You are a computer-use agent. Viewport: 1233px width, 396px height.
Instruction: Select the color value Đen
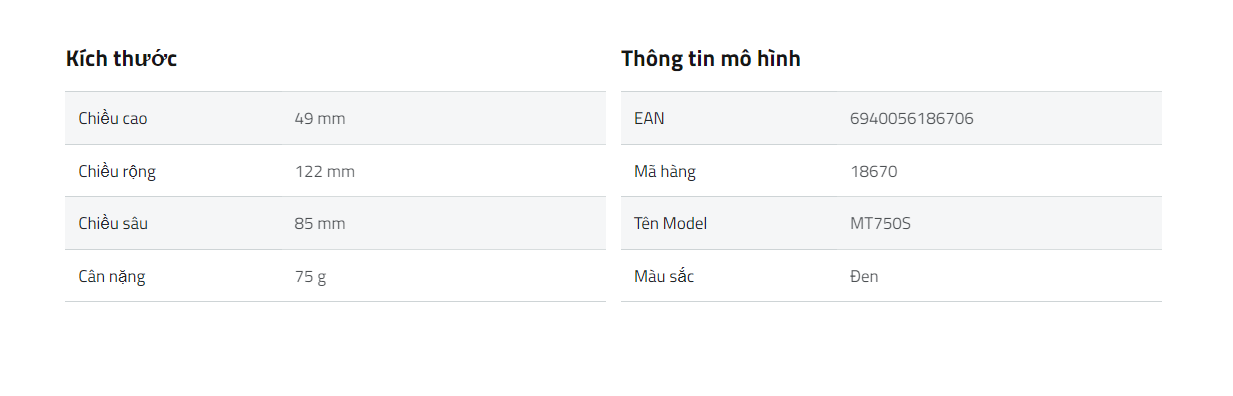point(864,276)
